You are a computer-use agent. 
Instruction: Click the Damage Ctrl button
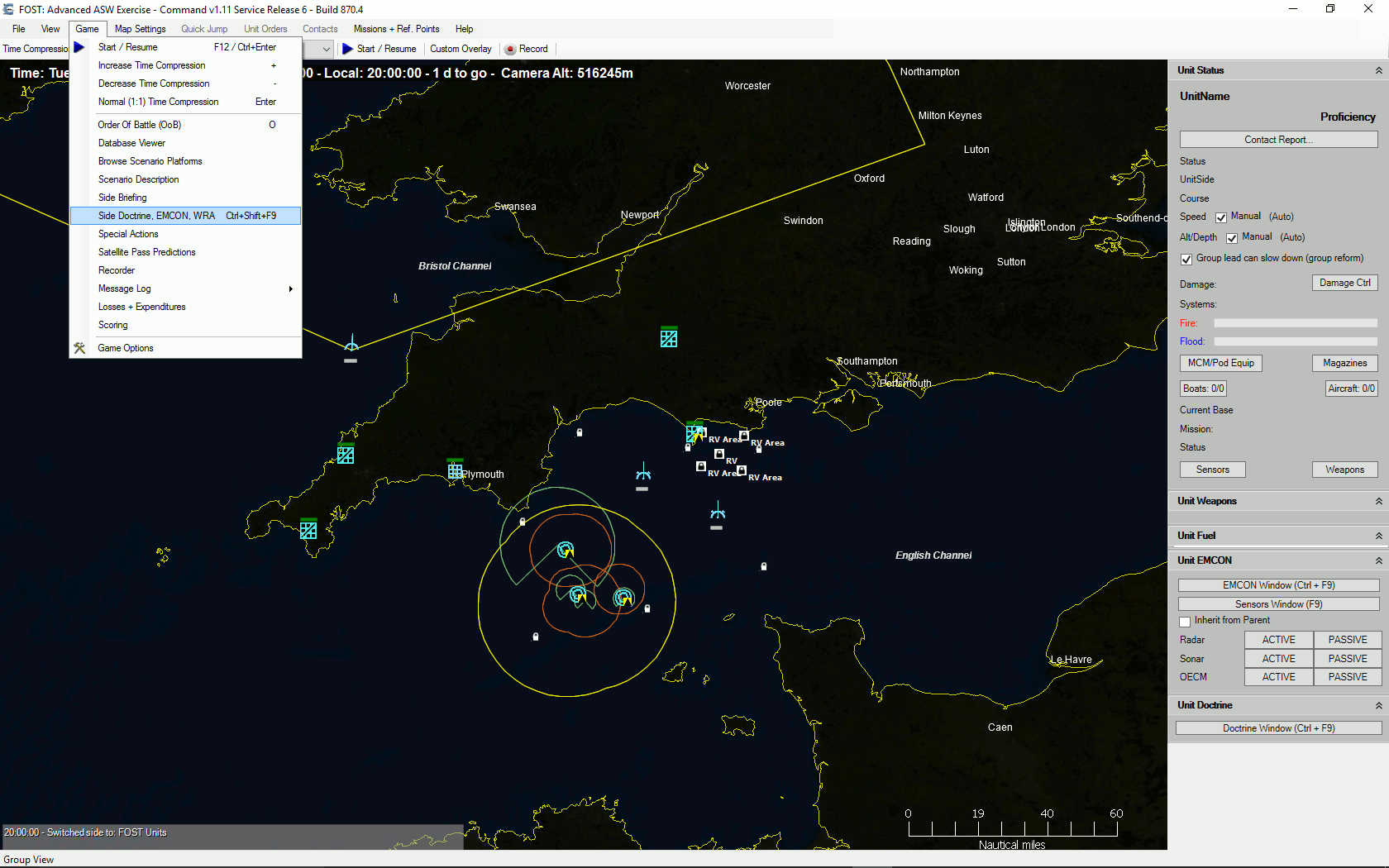(1344, 283)
